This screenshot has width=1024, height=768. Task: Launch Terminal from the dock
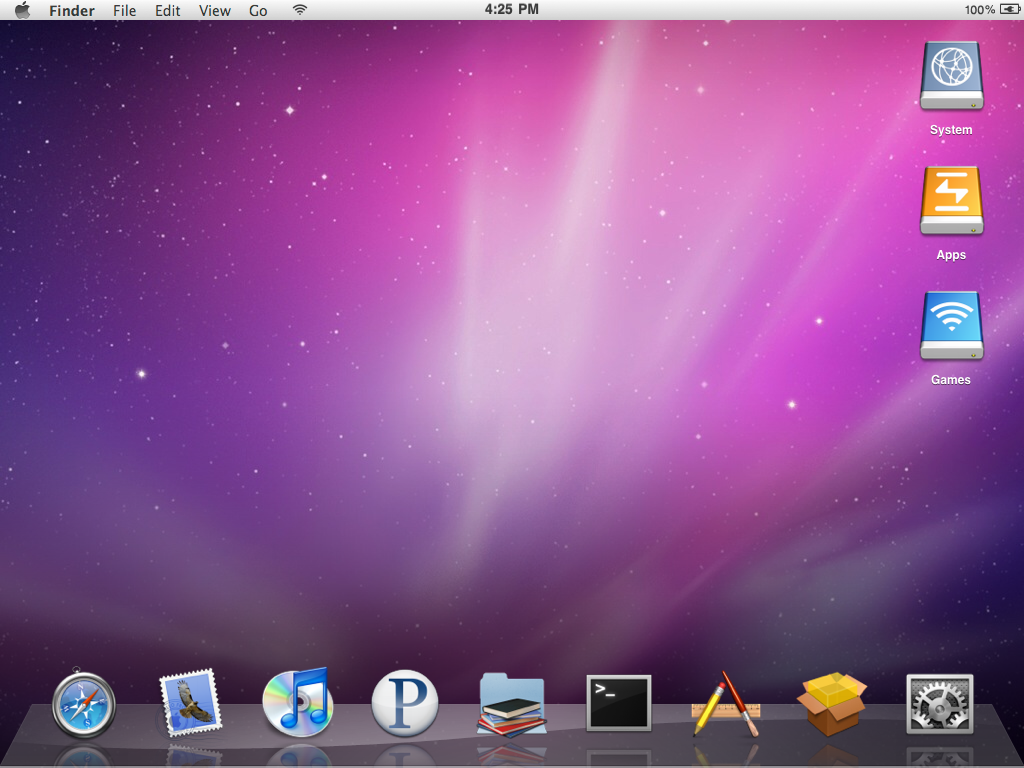618,703
